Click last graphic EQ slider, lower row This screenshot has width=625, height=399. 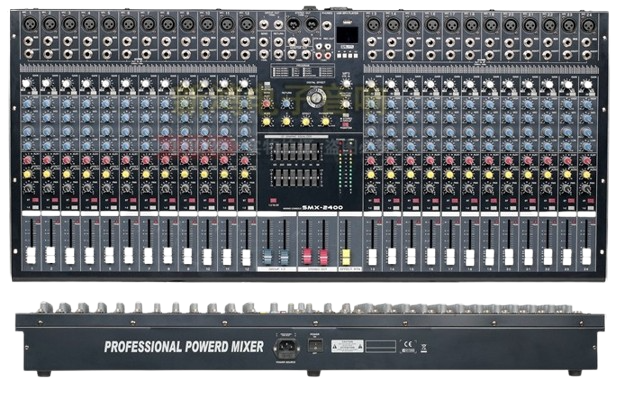318,178
